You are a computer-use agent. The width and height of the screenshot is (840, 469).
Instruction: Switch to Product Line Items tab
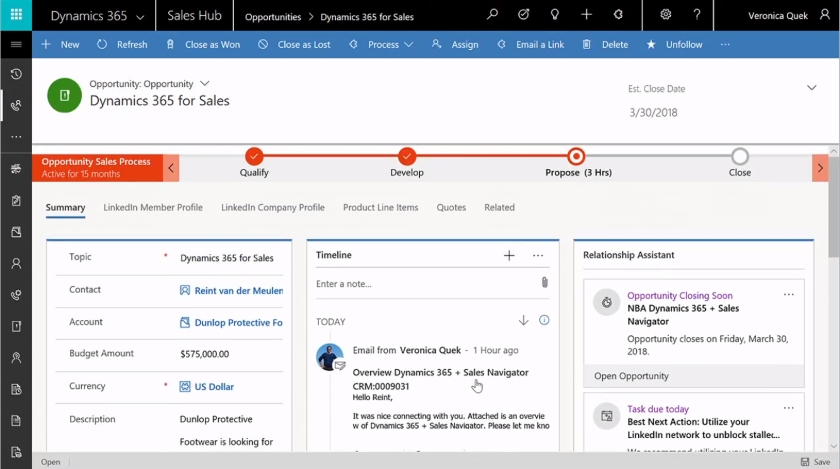(x=380, y=207)
